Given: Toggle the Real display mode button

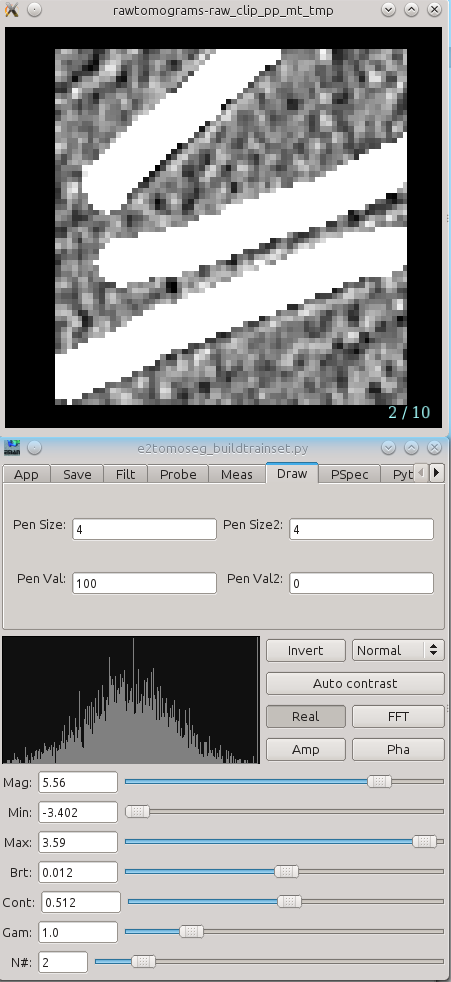Looking at the screenshot, I should pyautogui.click(x=306, y=716).
